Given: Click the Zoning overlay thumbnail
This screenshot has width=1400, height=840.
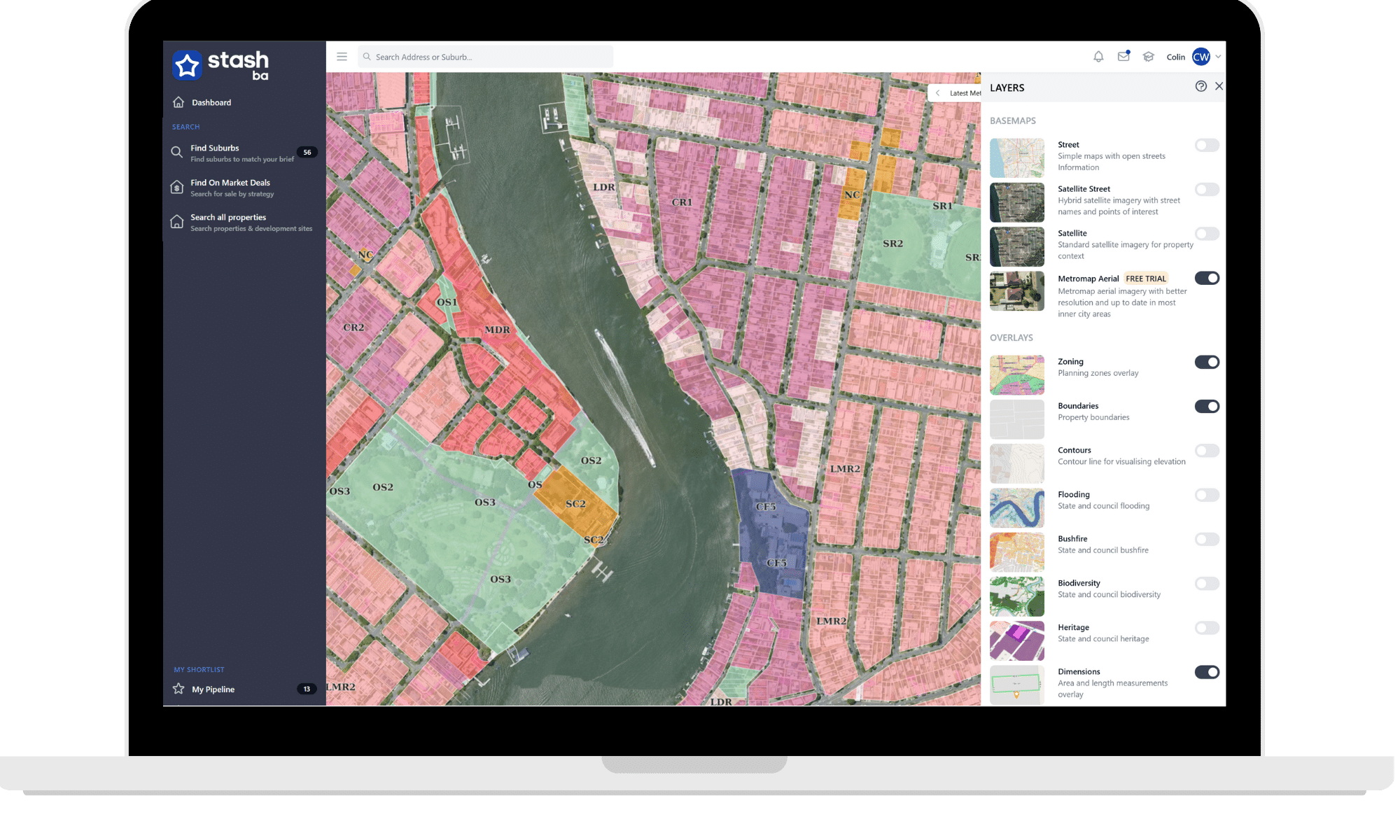Looking at the screenshot, I should [1017, 374].
